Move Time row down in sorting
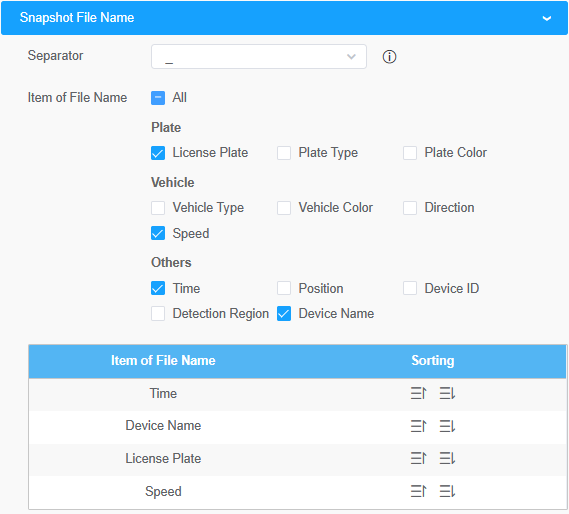Viewport: 569px width, 514px height. point(447,393)
